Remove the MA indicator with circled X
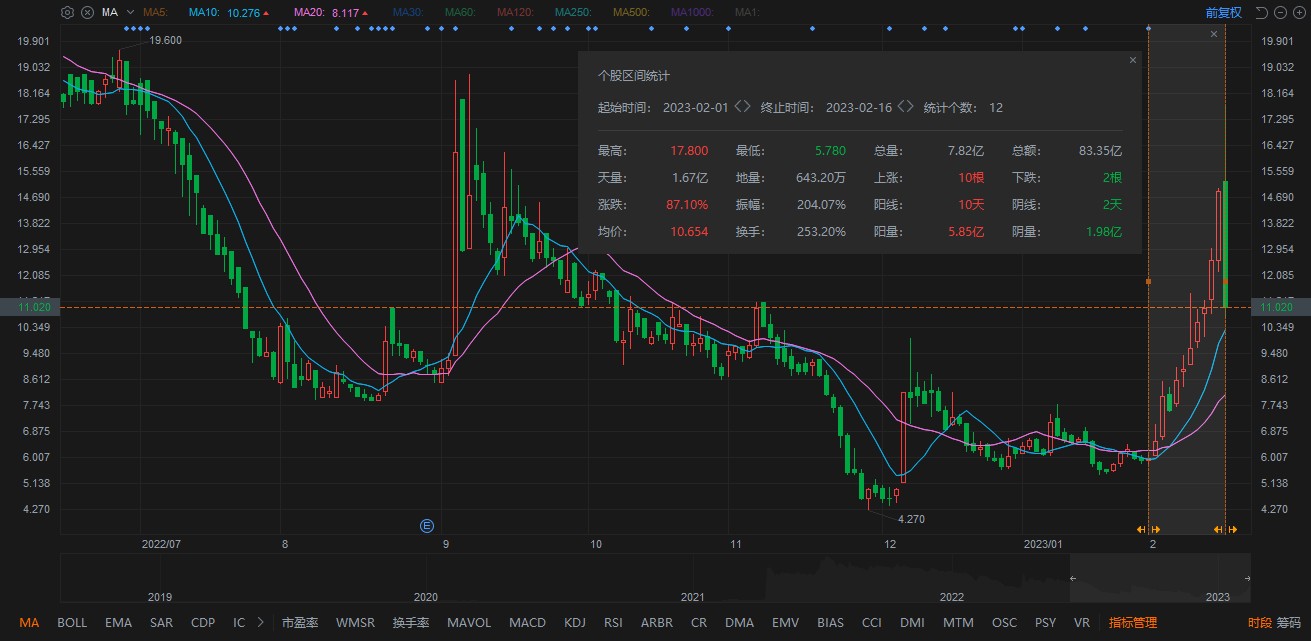1311x641 pixels. [87, 12]
